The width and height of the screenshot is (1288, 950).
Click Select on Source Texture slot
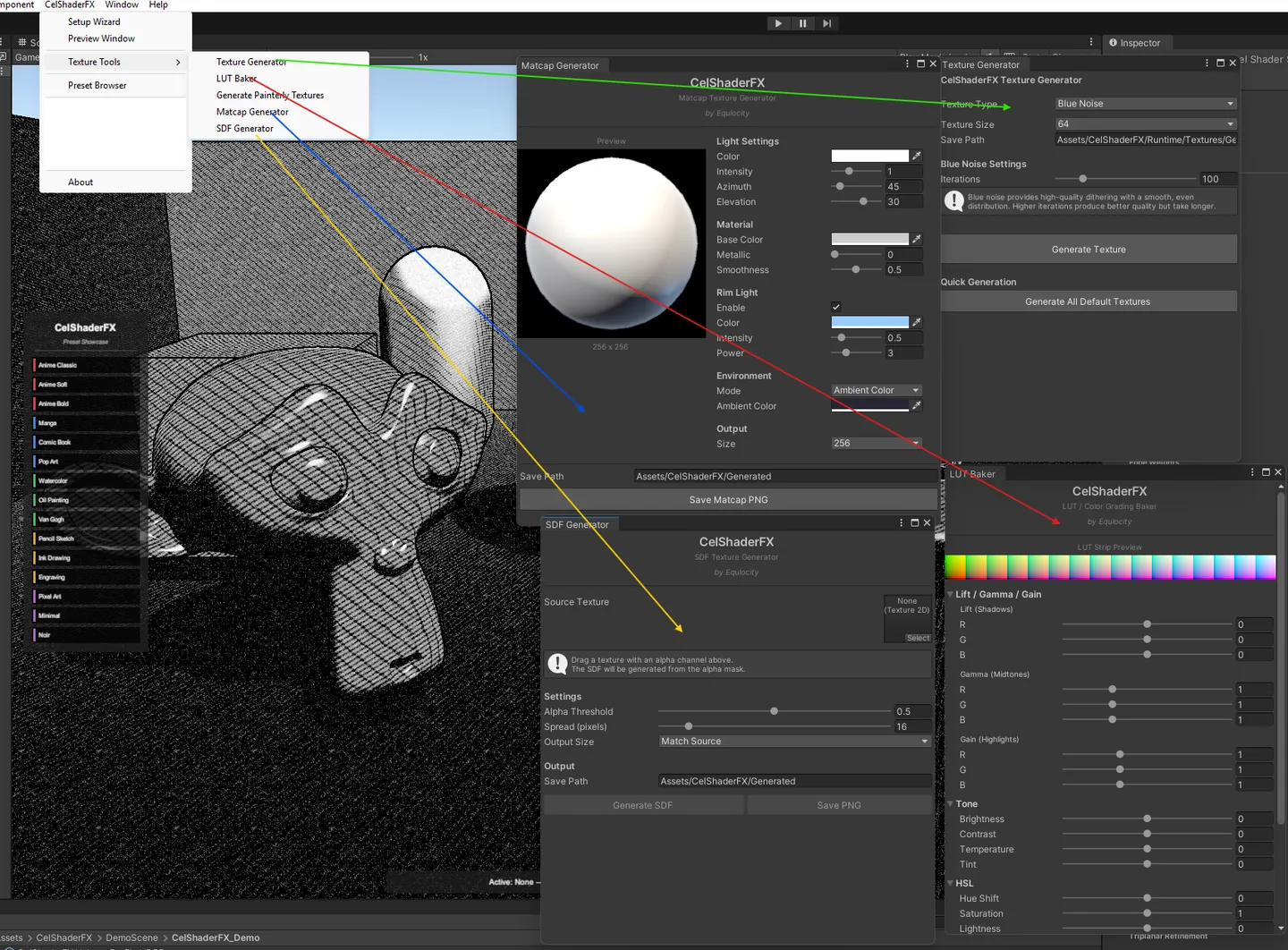coord(918,638)
